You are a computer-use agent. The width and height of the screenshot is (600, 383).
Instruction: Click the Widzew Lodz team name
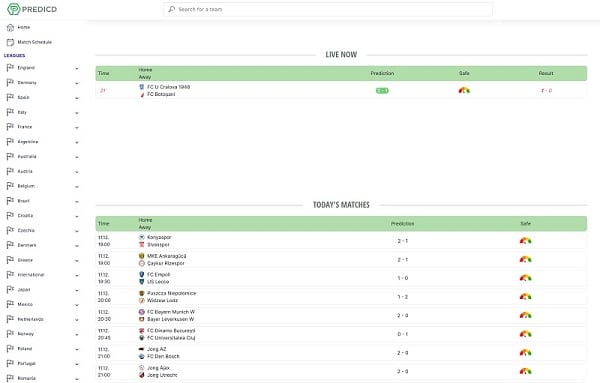coord(162,300)
